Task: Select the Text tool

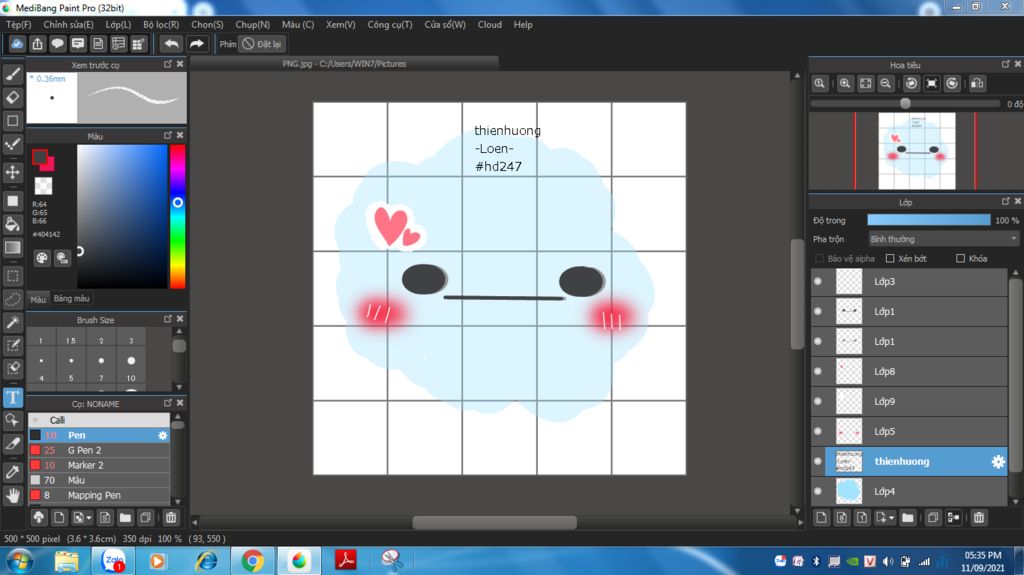Action: point(12,397)
